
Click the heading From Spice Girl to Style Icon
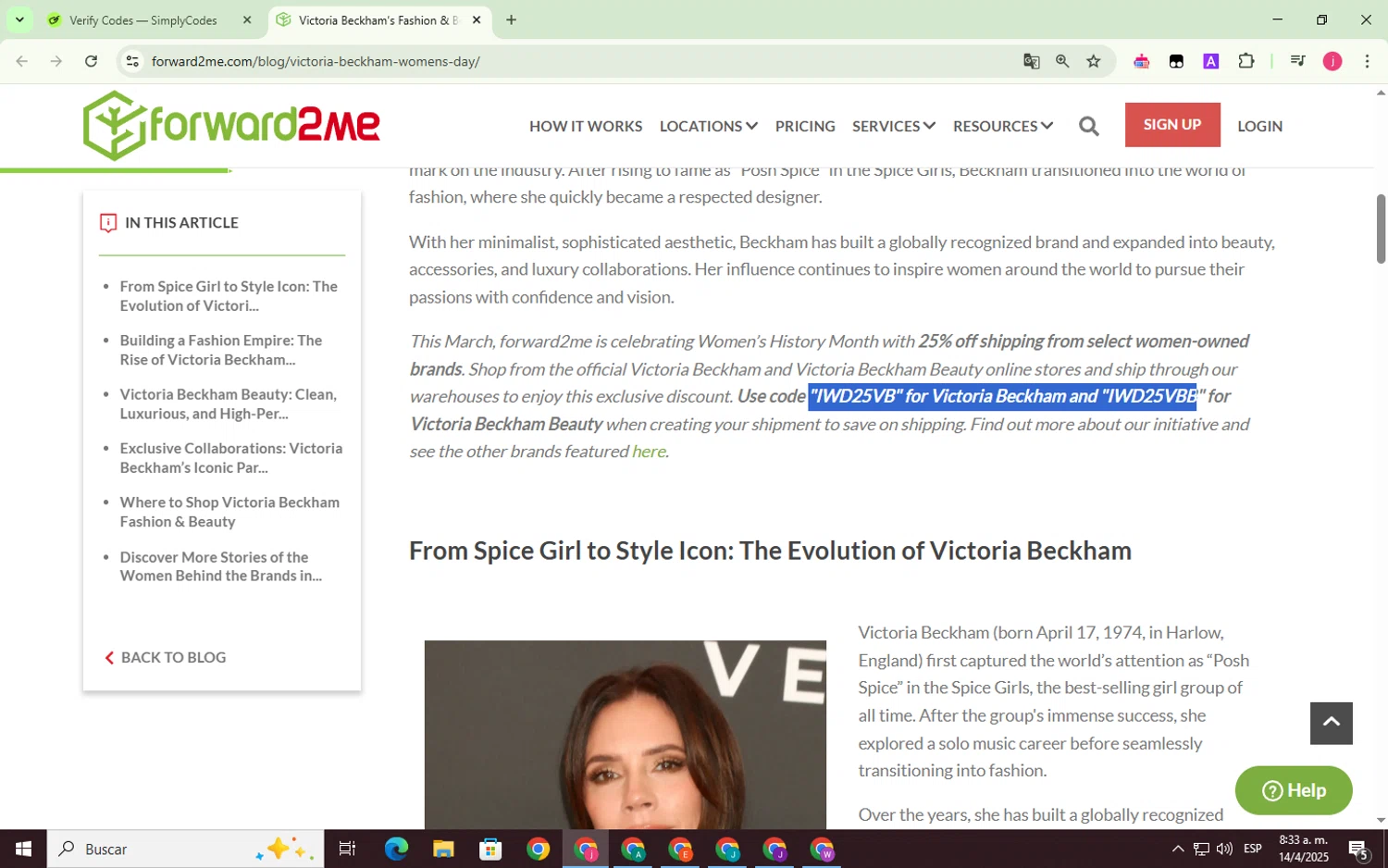[x=770, y=551]
